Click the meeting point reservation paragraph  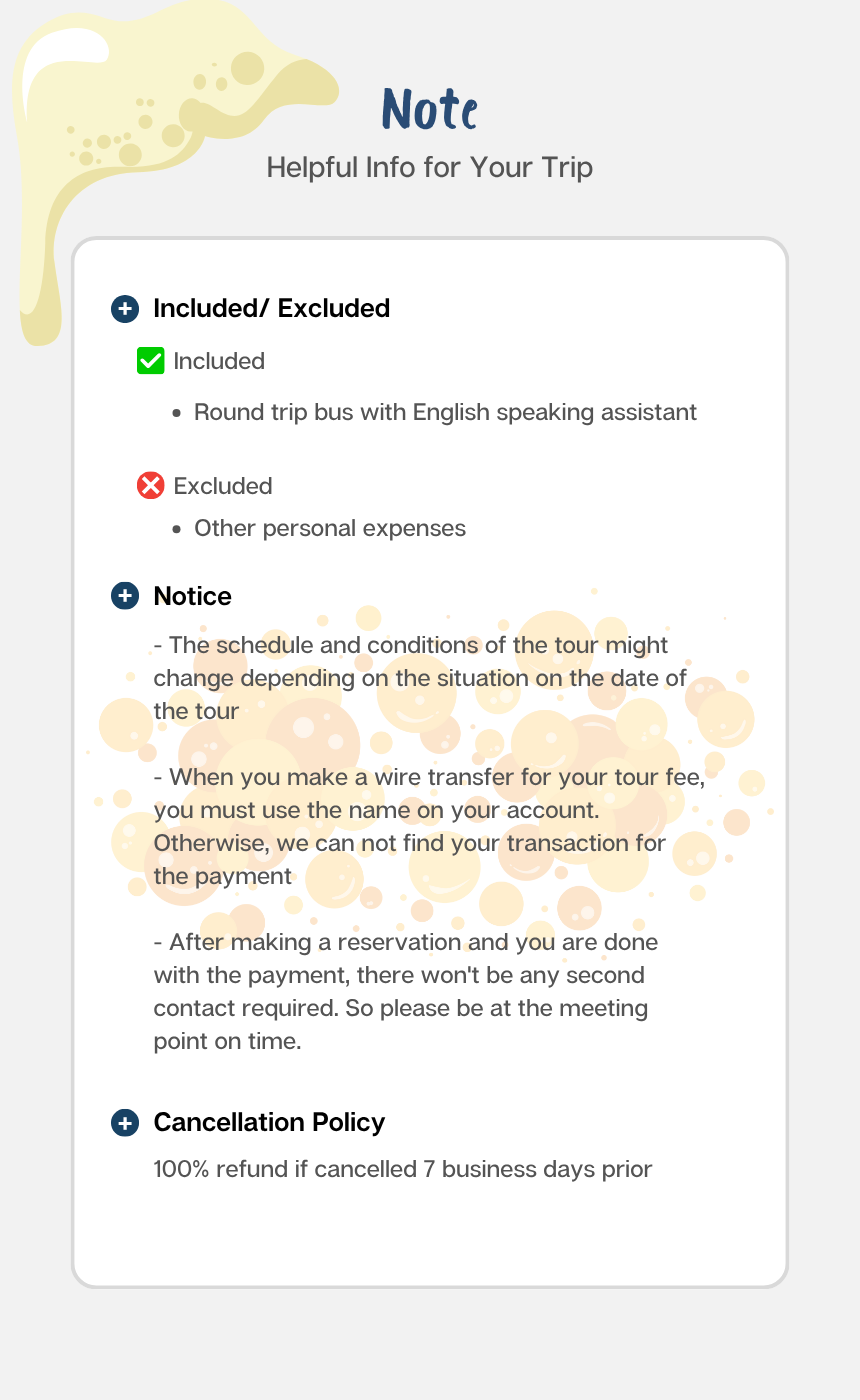click(405, 991)
